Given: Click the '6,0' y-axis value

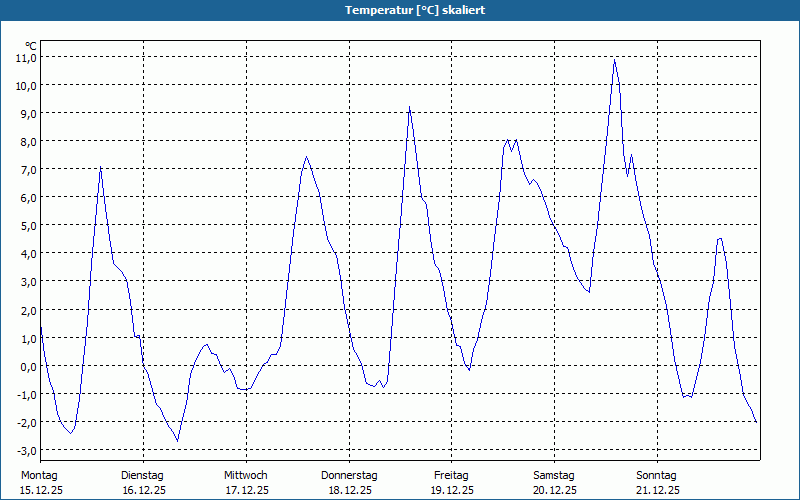Looking at the screenshot, I should (29, 198).
